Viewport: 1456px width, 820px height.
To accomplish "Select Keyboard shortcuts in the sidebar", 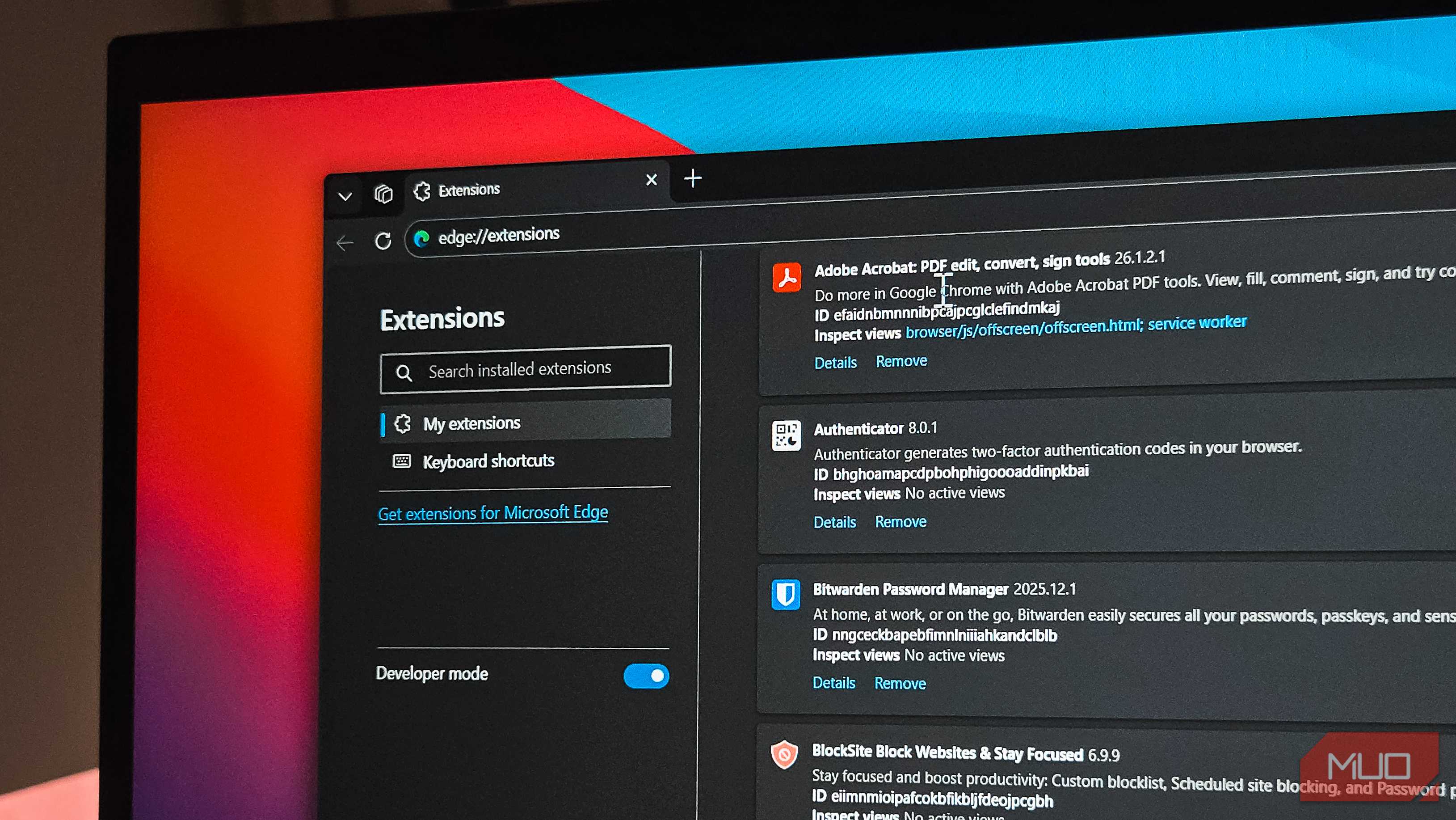I will [488, 461].
